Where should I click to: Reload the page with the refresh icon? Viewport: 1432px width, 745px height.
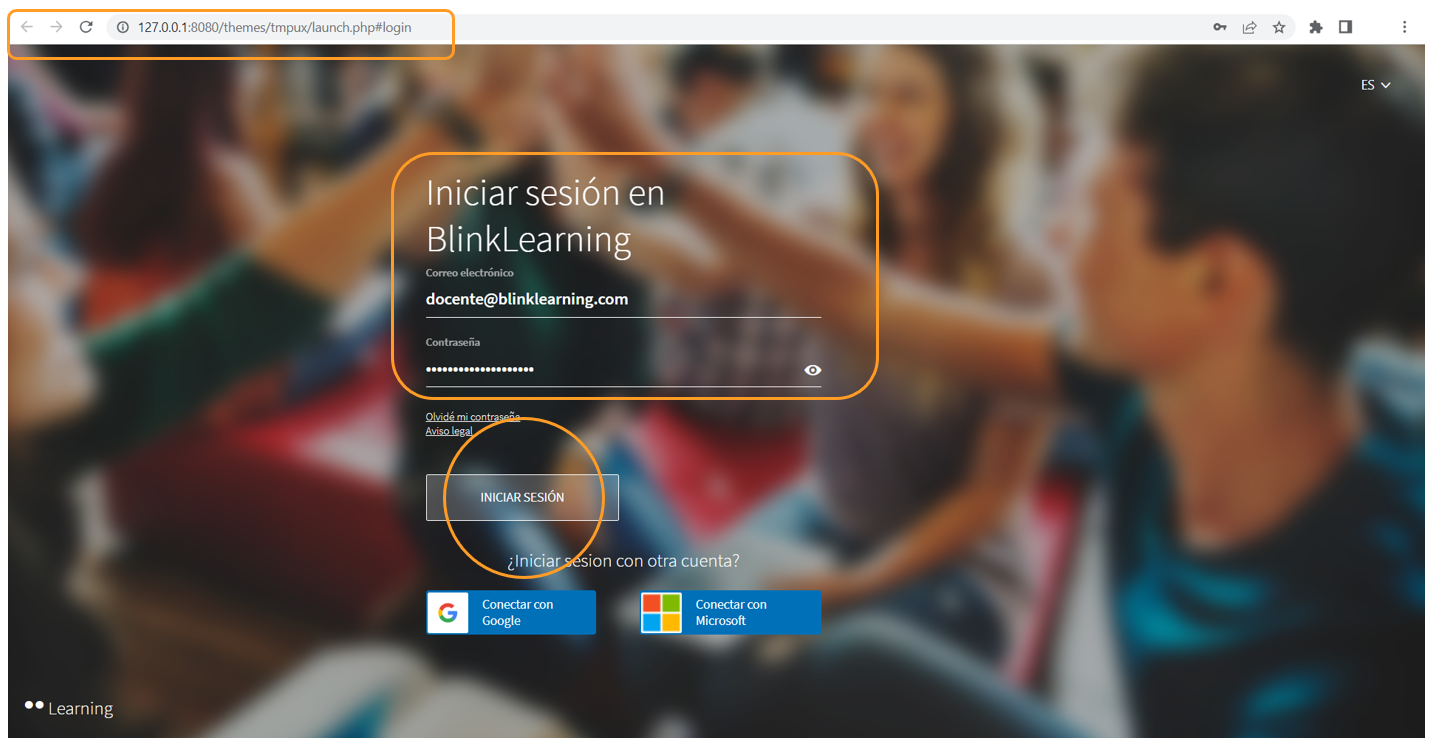pyautogui.click(x=86, y=27)
